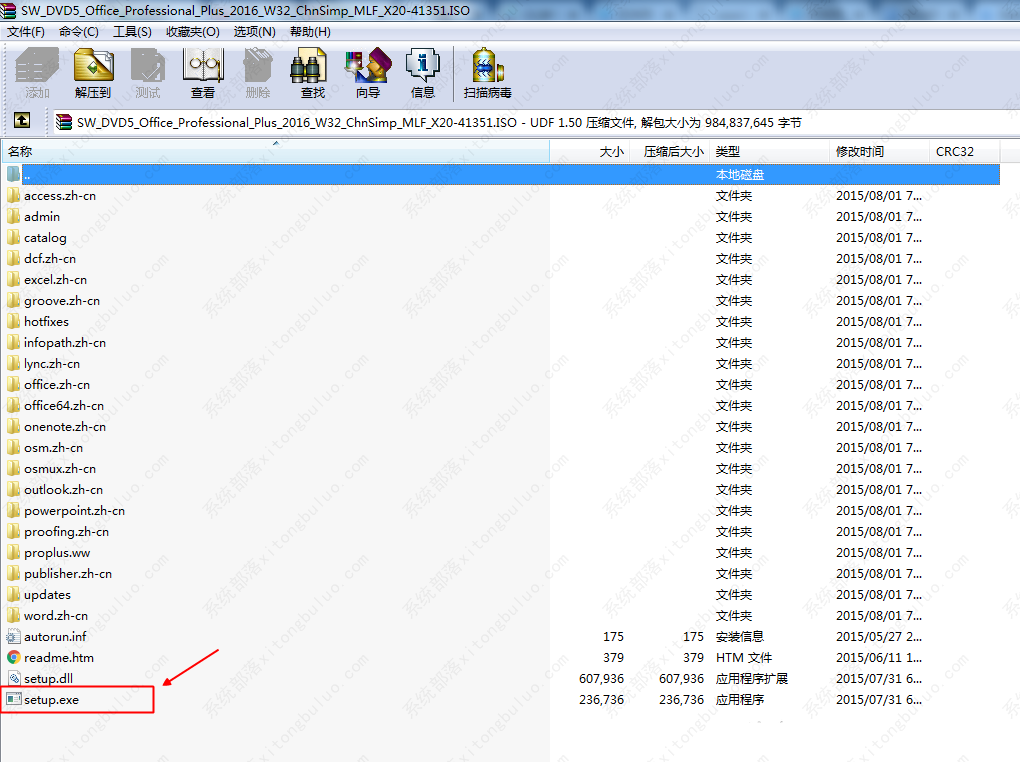Click the Delete (删除) toolbar icon

pyautogui.click(x=258, y=66)
